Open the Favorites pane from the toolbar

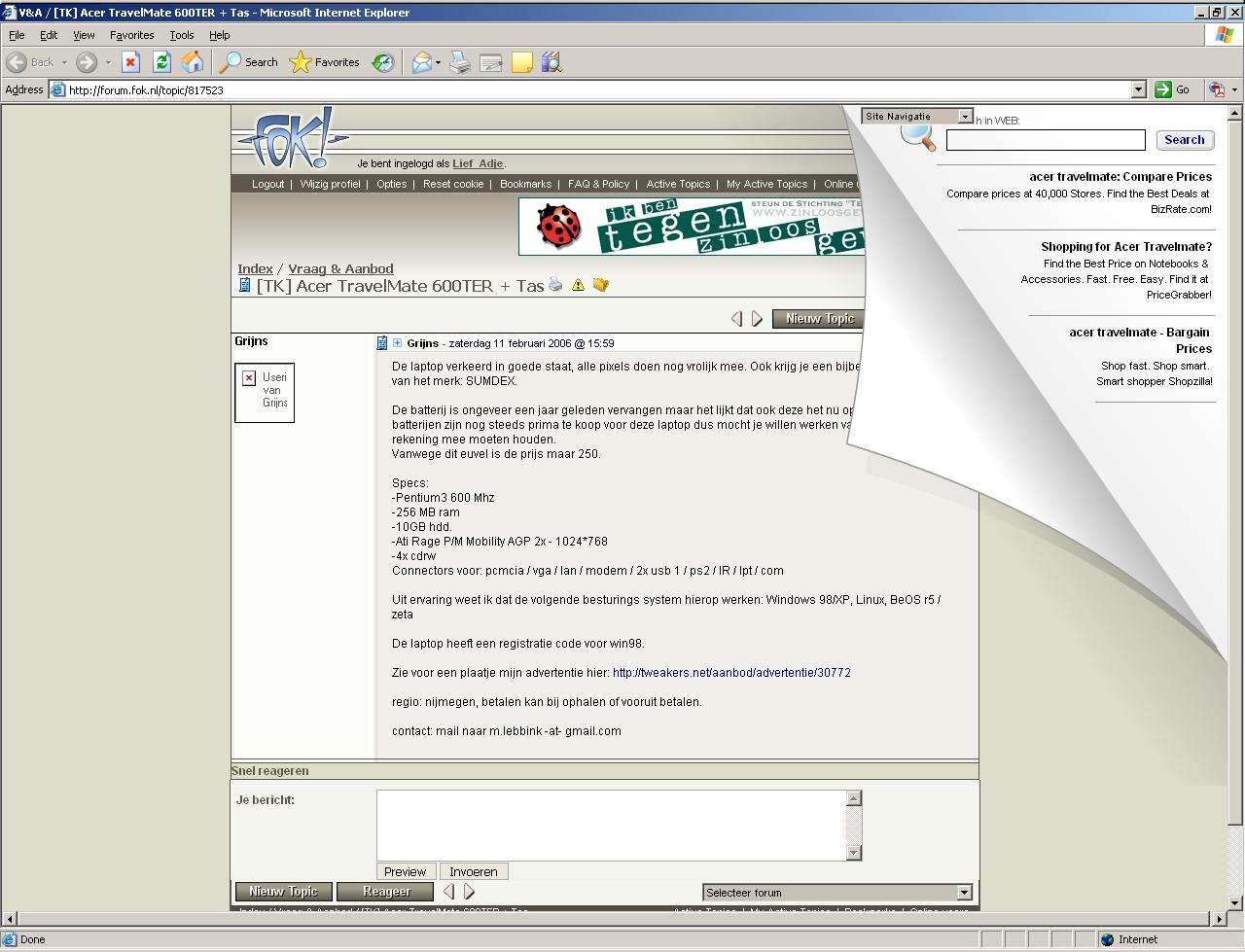pyautogui.click(x=326, y=62)
